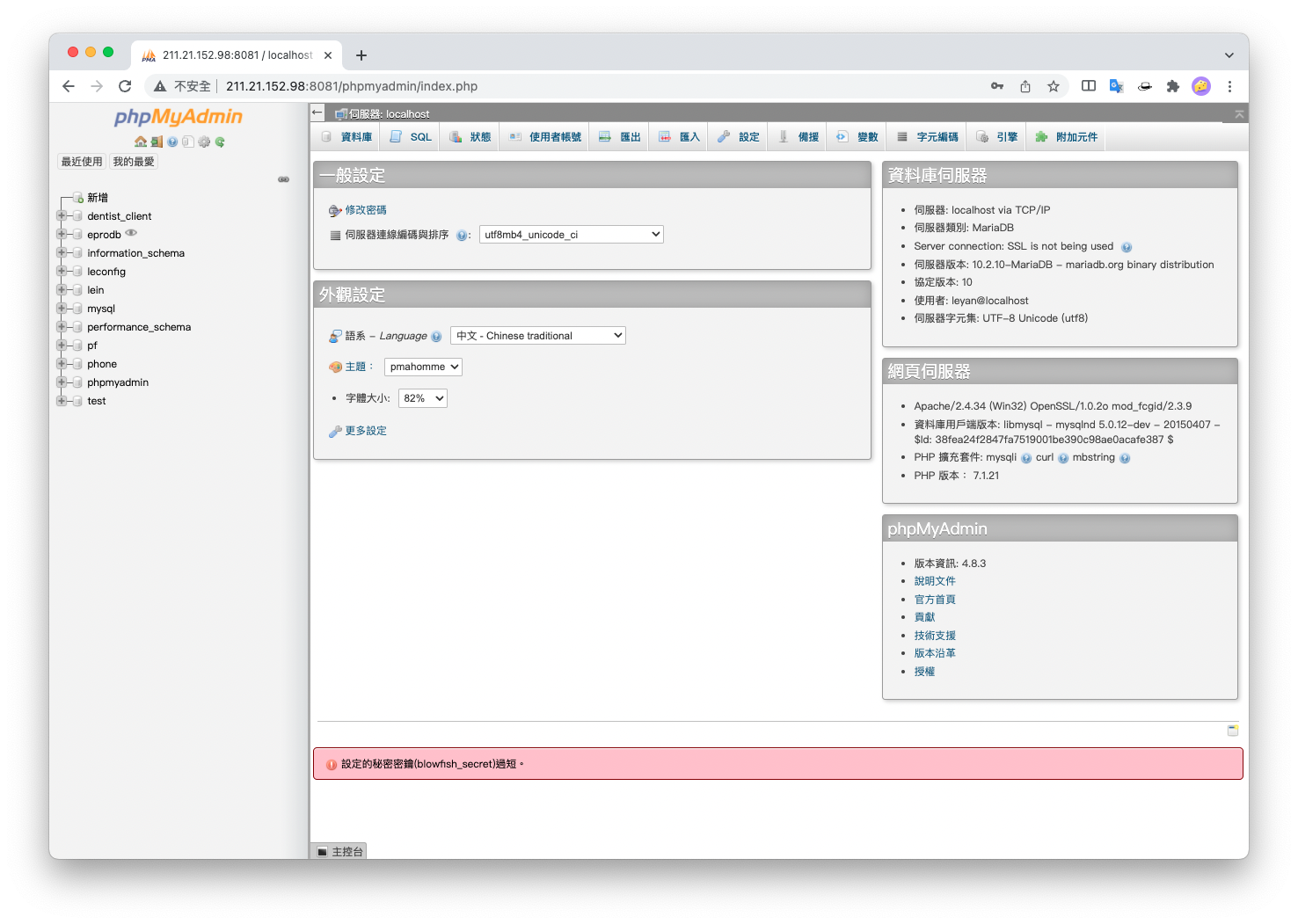The width and height of the screenshot is (1298, 924).
Task: Click the 我的最愛 favorites button
Action: 134,162
